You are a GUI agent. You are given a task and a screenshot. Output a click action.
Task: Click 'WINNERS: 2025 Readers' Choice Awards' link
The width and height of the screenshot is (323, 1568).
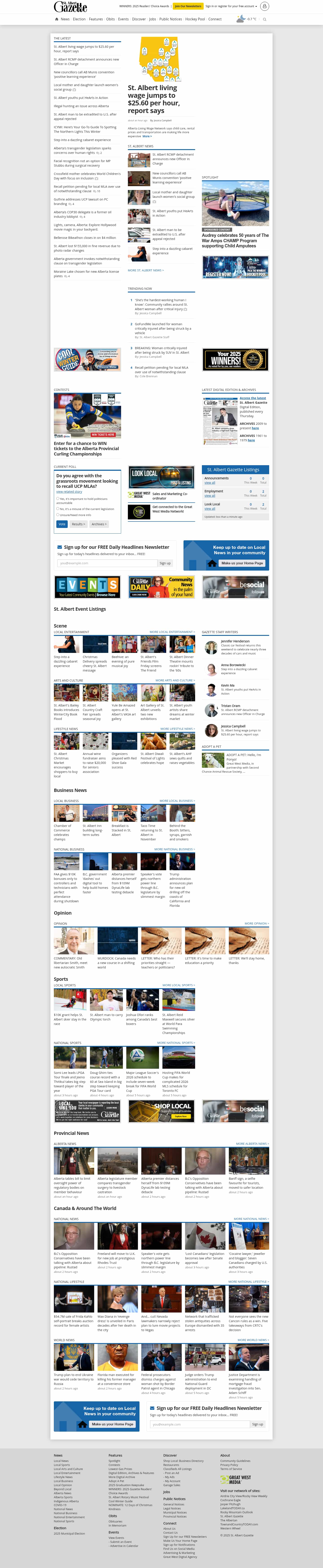click(x=144, y=6)
